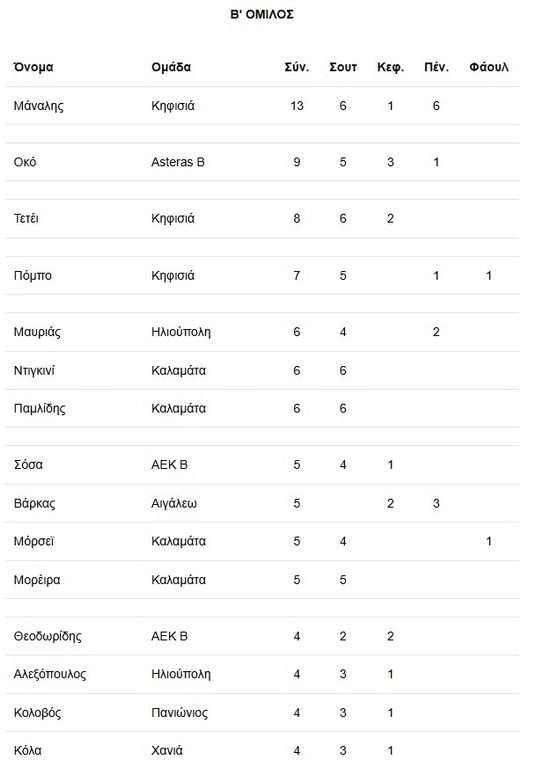Click the Πέν. column header
The image size is (543, 768).
click(436, 67)
